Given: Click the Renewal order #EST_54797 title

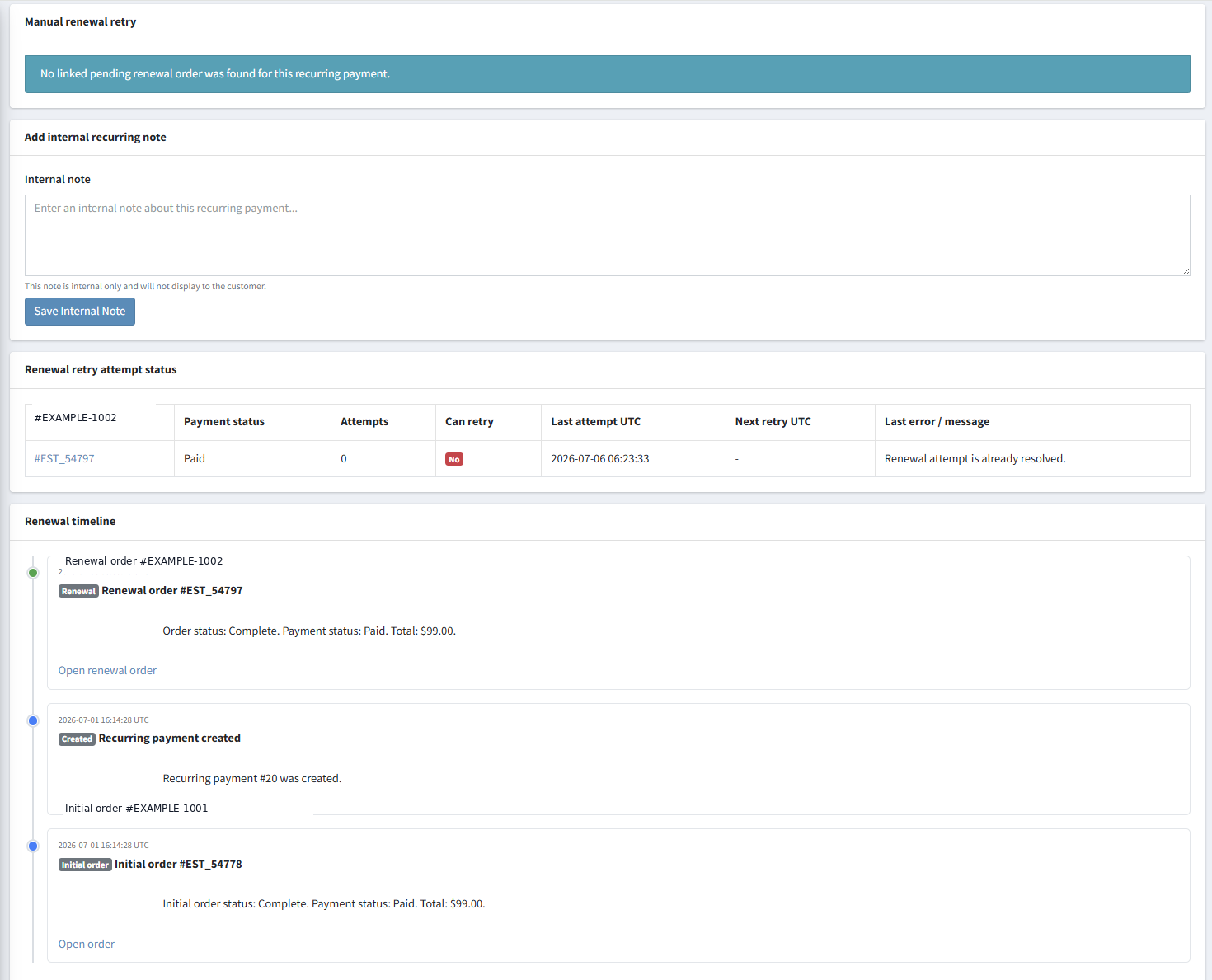Looking at the screenshot, I should (172, 591).
